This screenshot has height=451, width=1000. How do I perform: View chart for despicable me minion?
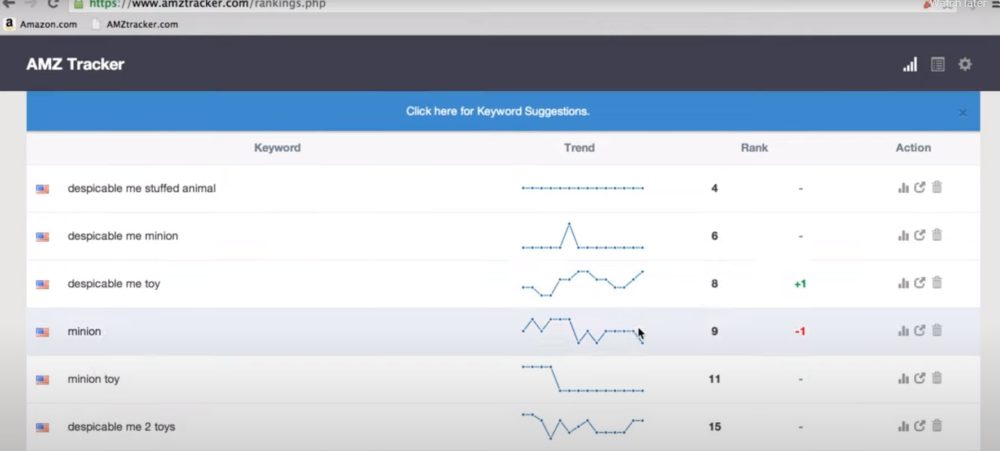pos(903,235)
